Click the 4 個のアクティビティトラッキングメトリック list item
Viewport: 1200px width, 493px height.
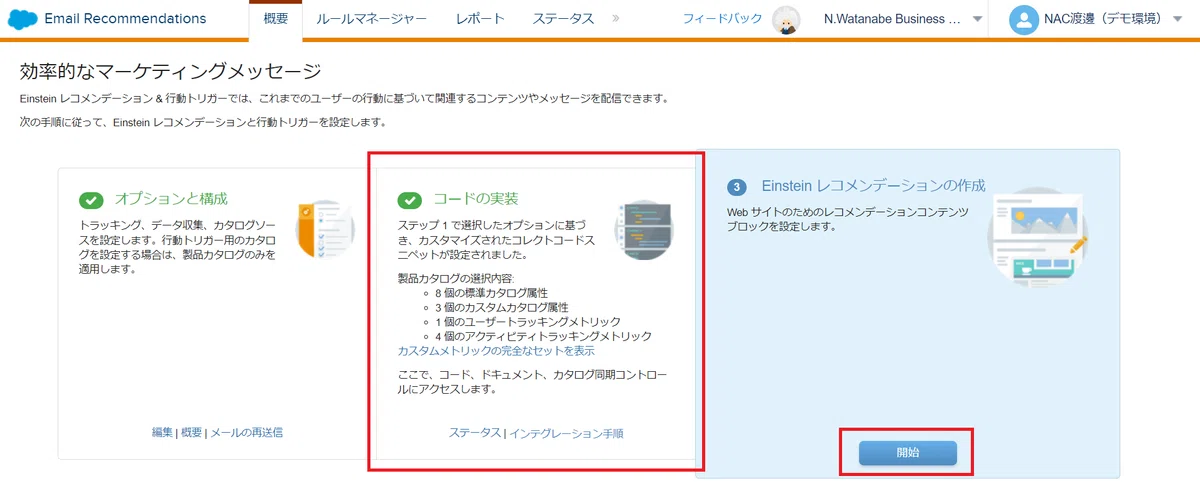(543, 336)
